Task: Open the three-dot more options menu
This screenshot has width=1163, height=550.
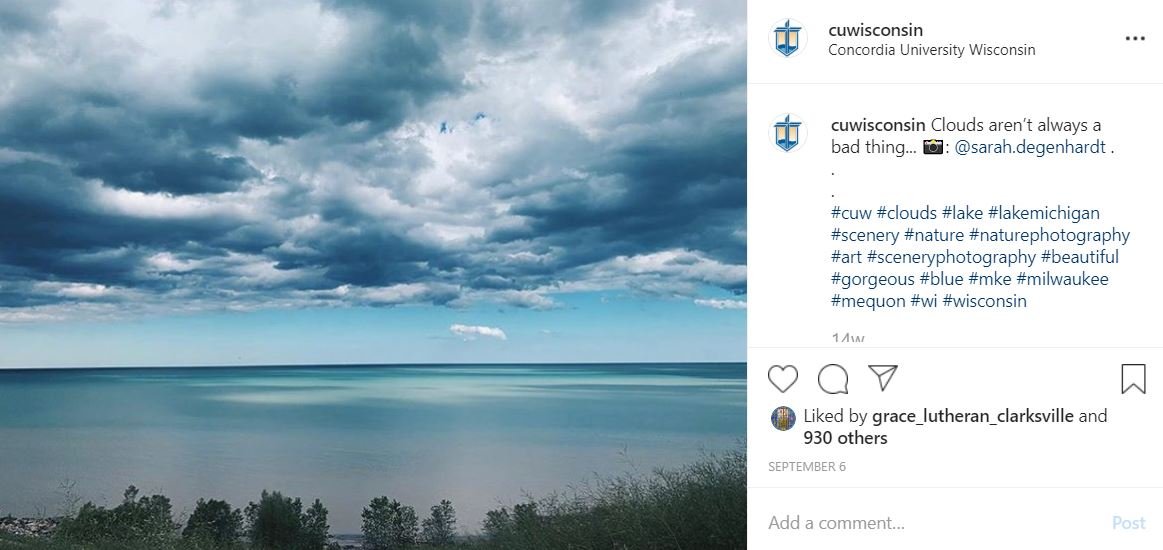Action: 1135,39
